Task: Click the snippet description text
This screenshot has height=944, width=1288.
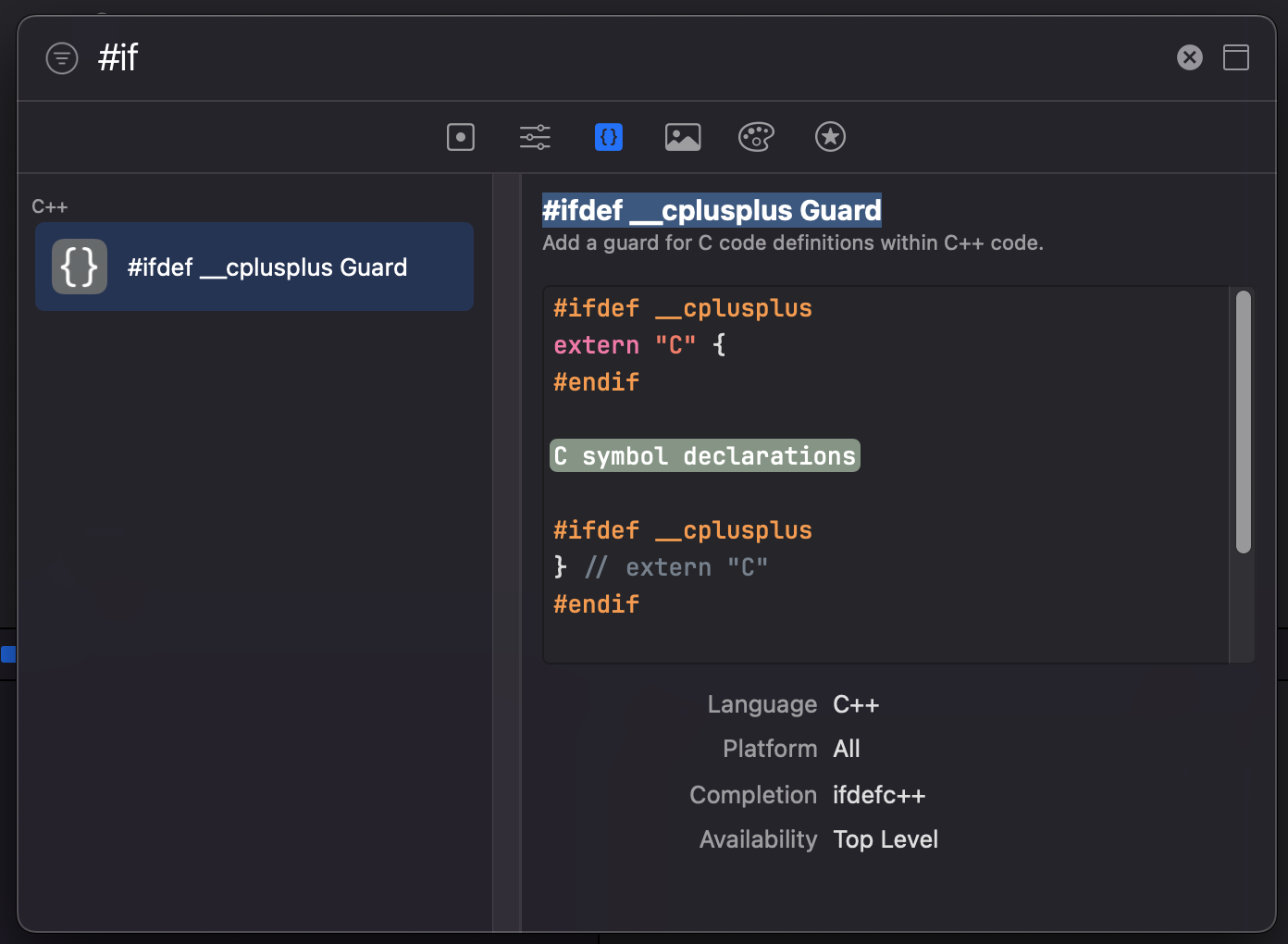Action: pos(793,243)
